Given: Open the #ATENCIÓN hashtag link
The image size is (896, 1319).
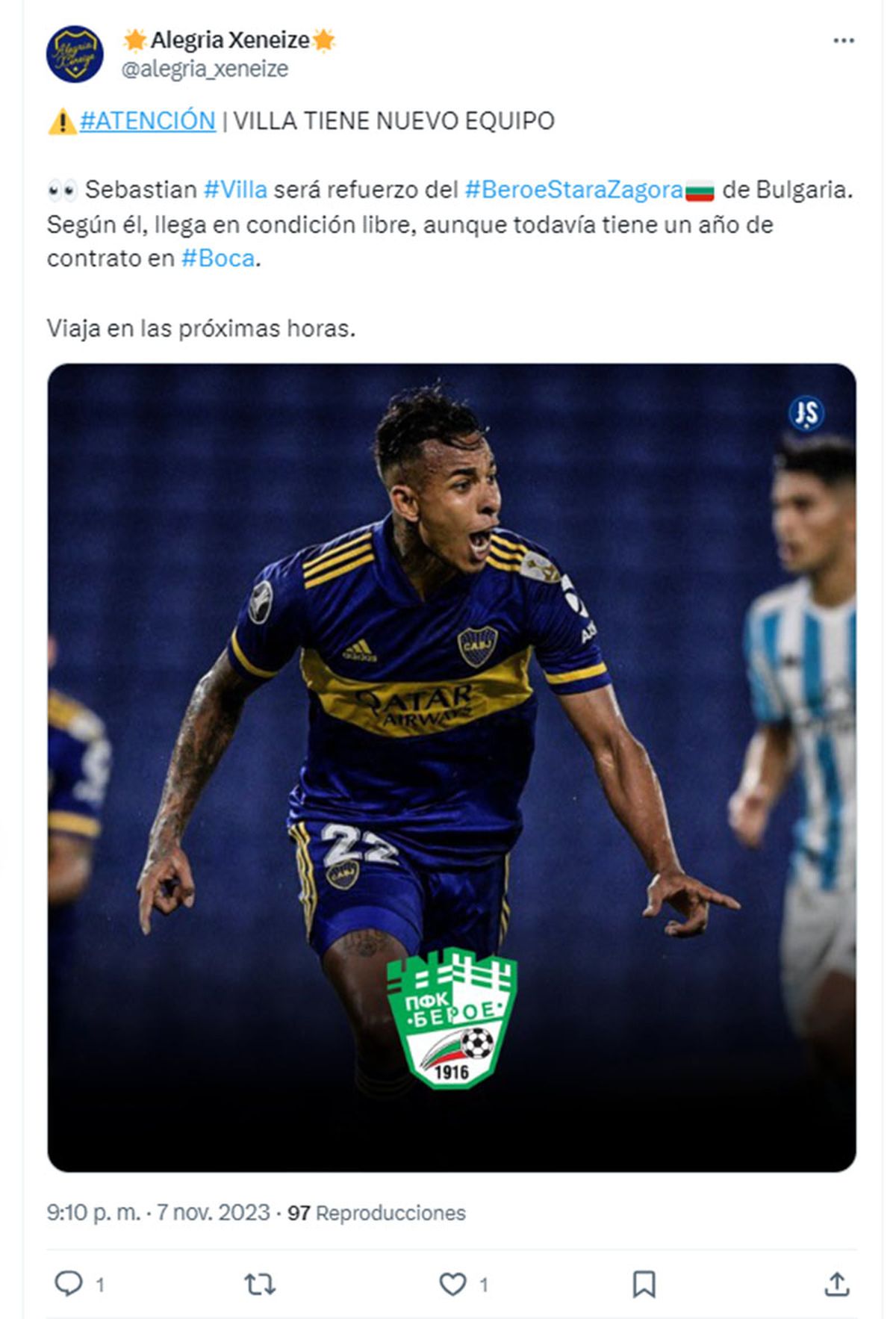Looking at the screenshot, I should (x=147, y=120).
